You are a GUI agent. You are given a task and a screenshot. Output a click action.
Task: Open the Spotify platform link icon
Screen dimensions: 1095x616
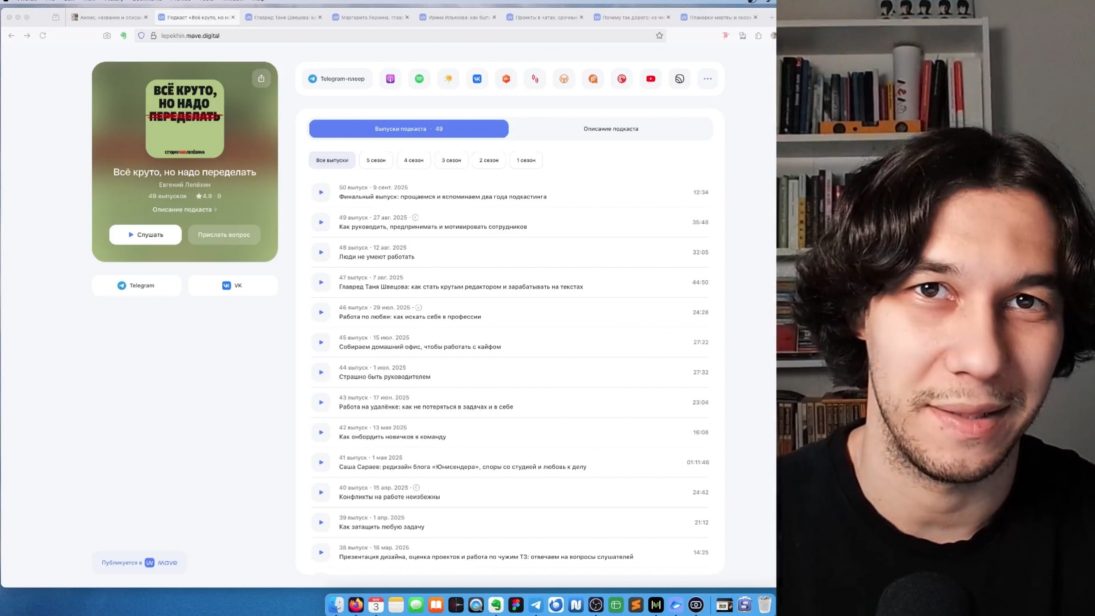[420, 79]
